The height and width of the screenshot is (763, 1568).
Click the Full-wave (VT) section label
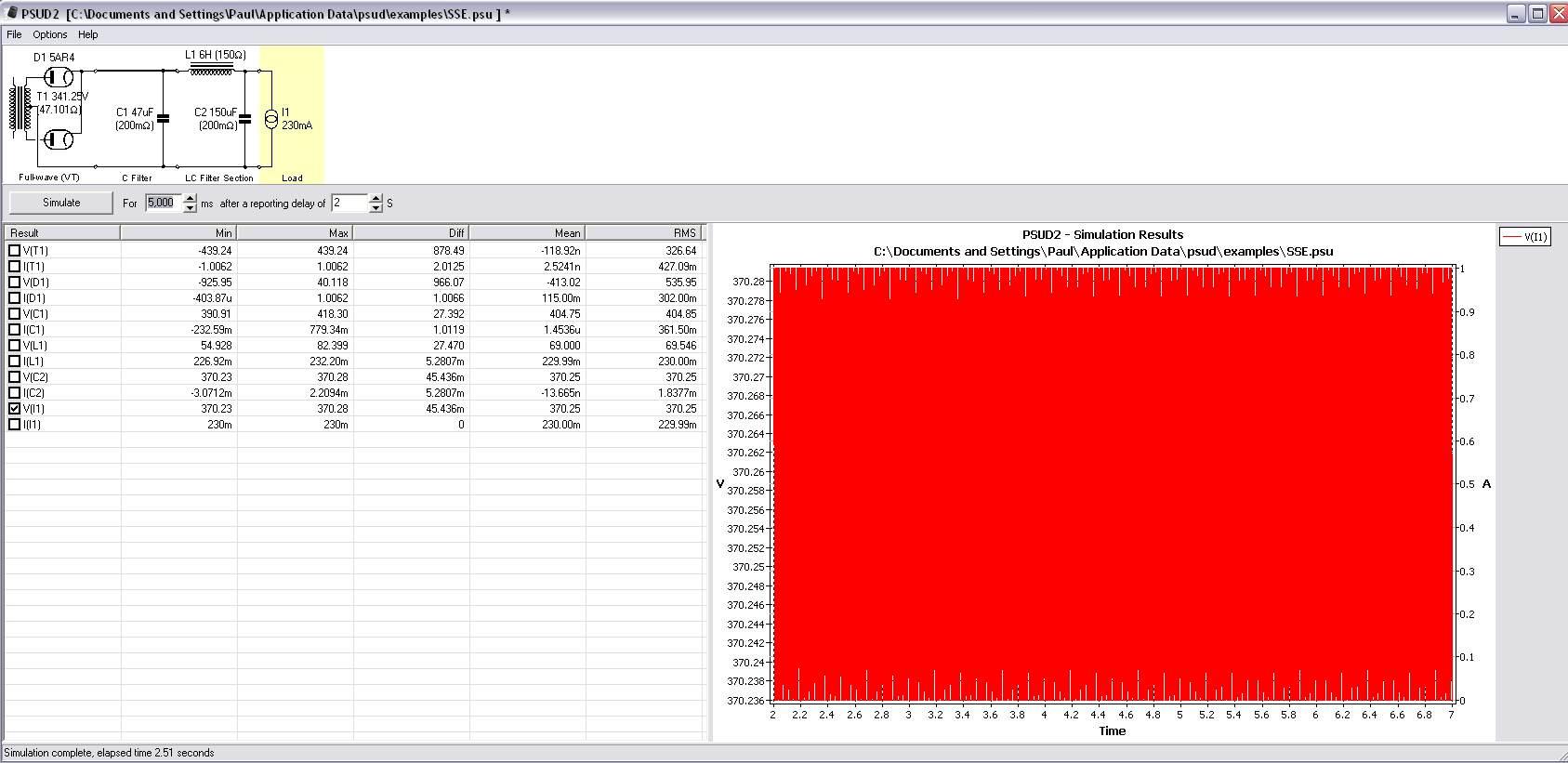(x=49, y=178)
